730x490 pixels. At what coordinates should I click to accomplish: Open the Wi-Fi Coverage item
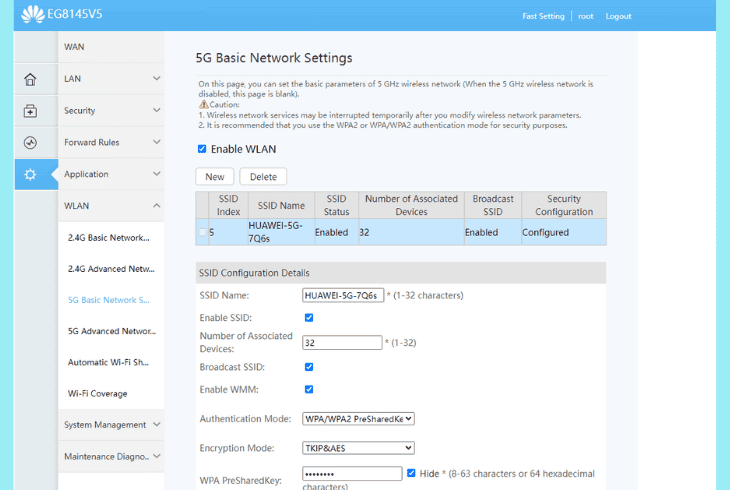(x=97, y=394)
